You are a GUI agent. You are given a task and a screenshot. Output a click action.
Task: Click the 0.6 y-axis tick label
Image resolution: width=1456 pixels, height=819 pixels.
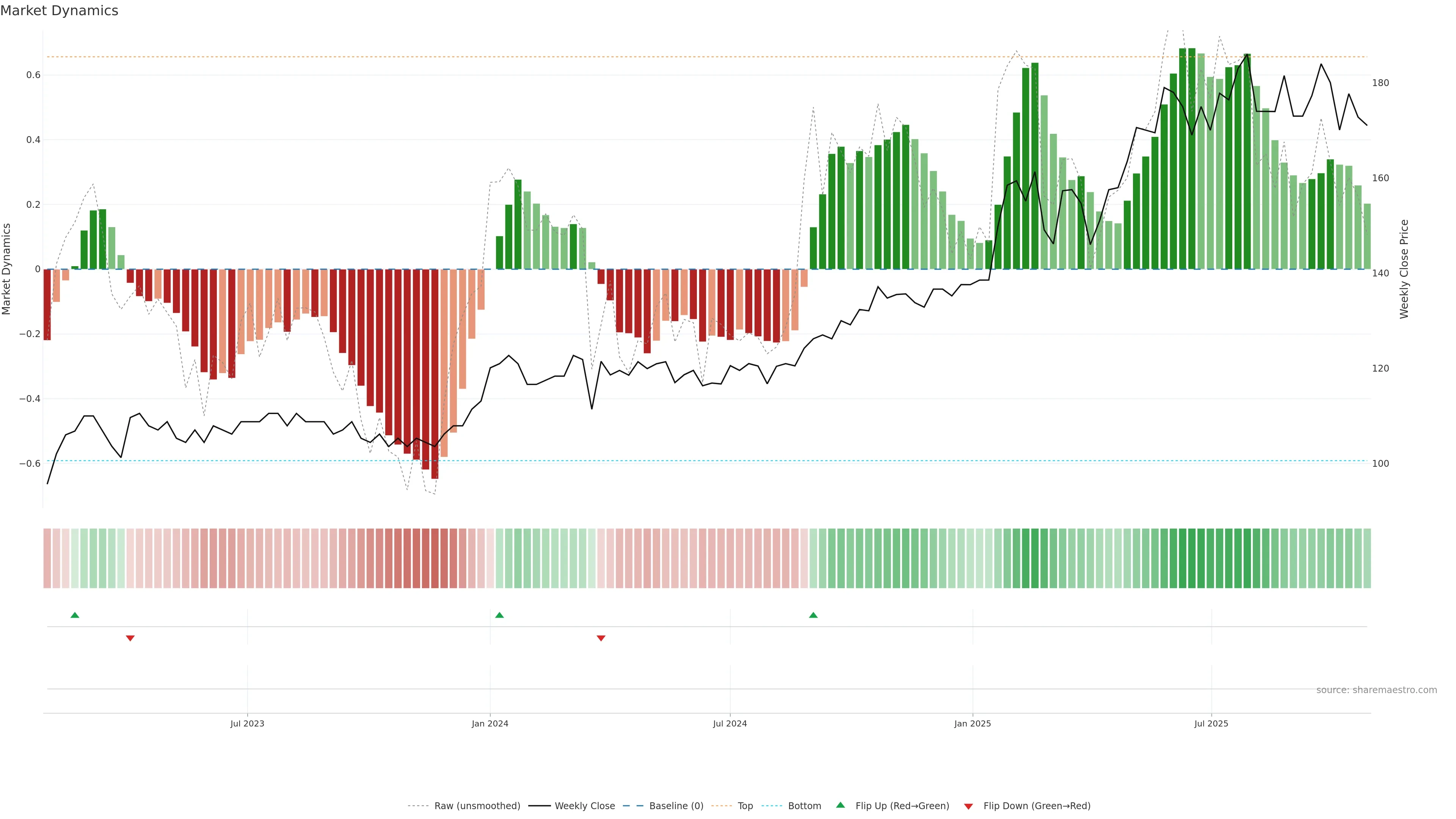coord(33,75)
